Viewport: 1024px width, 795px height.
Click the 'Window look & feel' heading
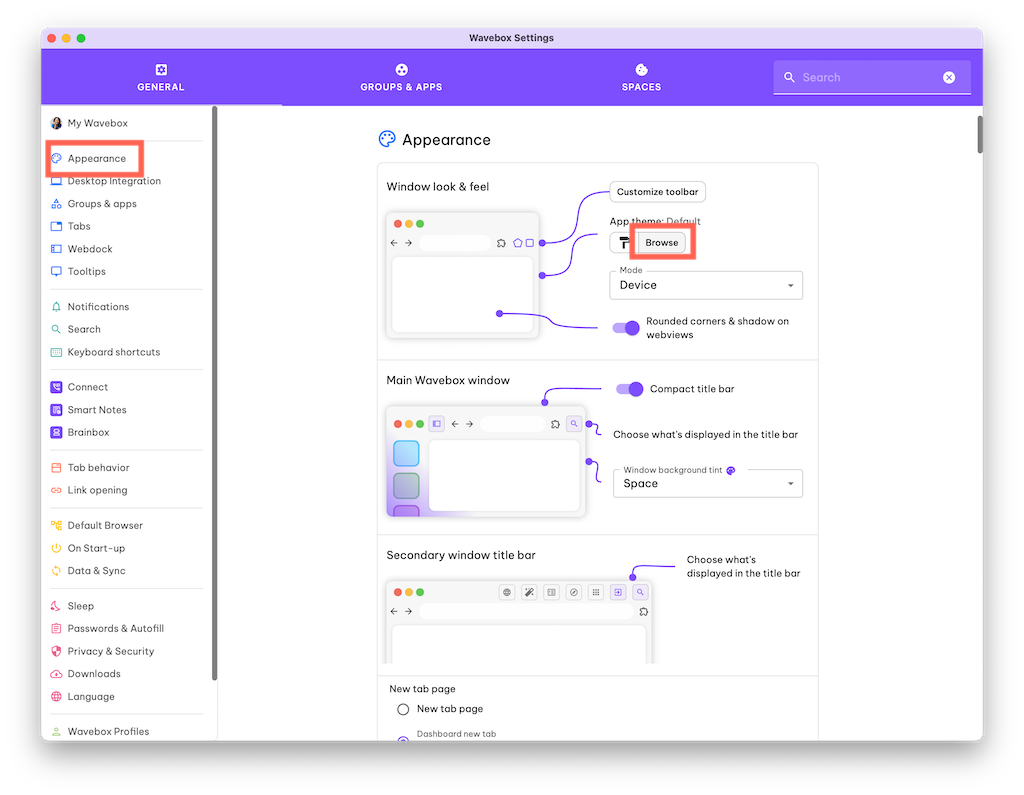click(438, 187)
